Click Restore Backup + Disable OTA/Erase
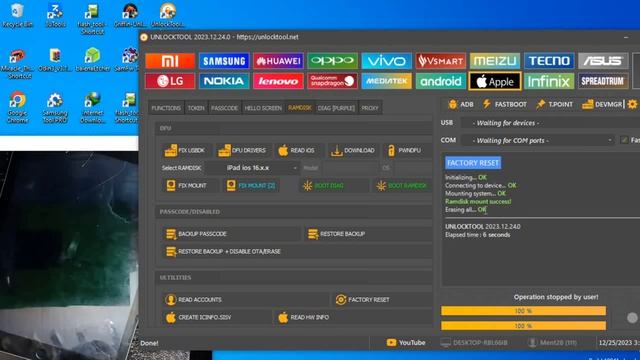This screenshot has width=640, height=360. pyautogui.click(x=297, y=252)
